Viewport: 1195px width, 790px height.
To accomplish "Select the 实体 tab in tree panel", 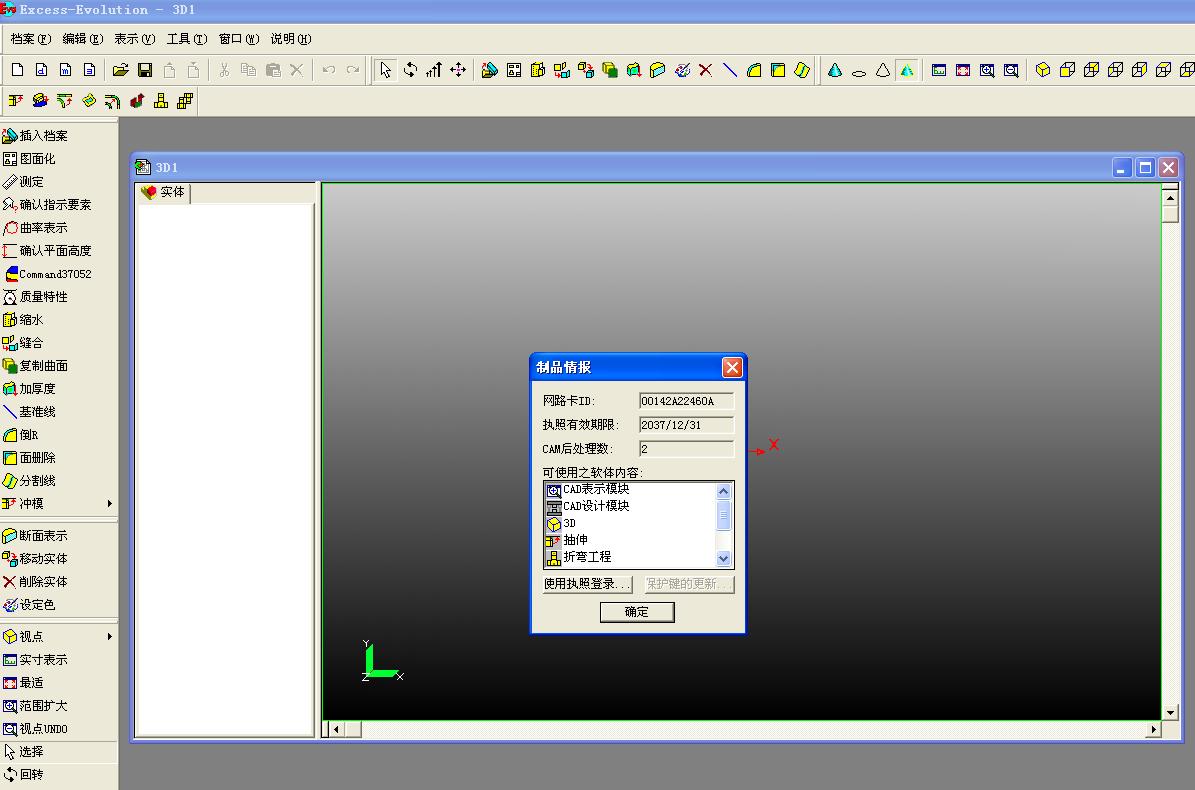I will pyautogui.click(x=164, y=192).
